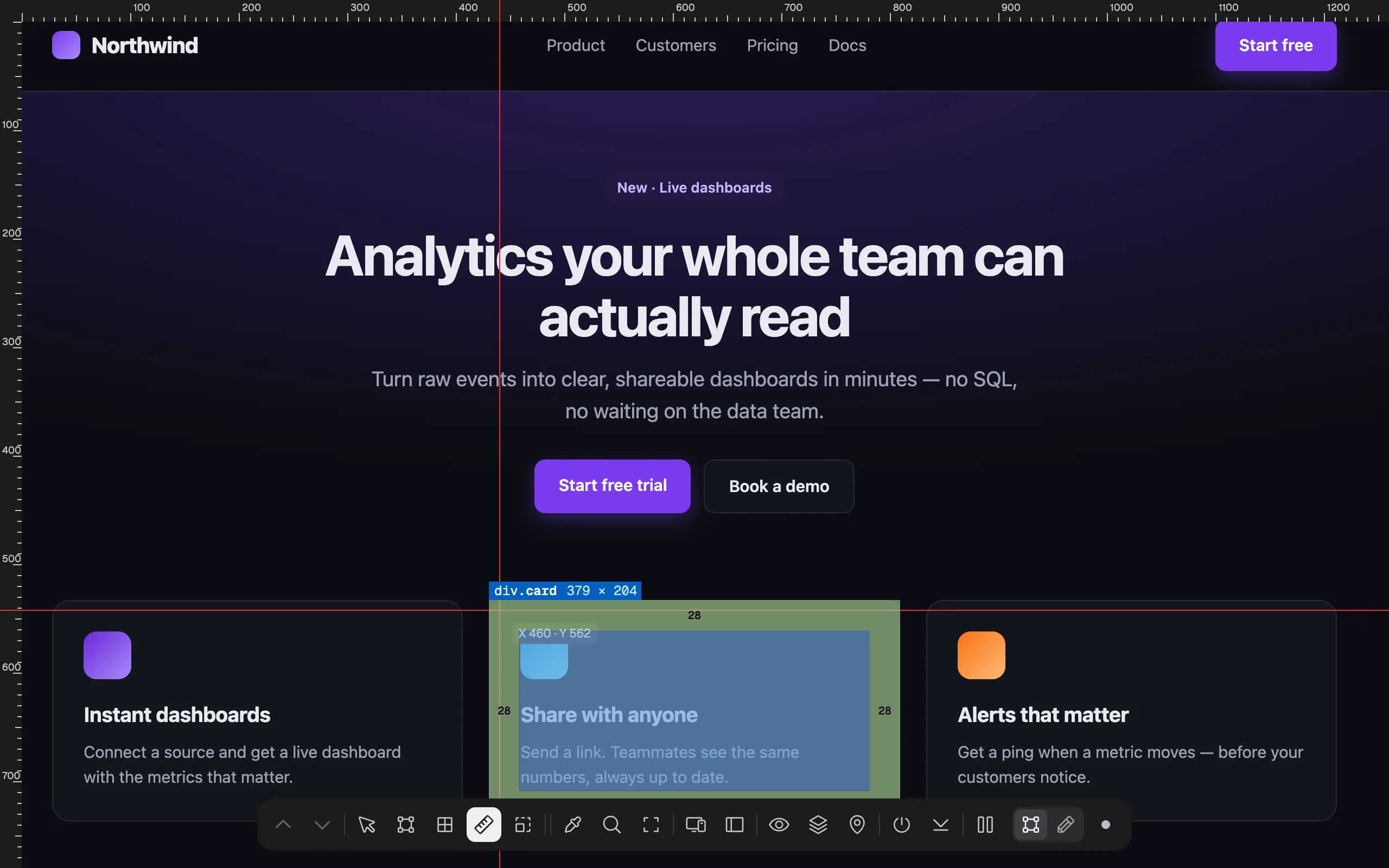The image size is (1389, 868).
Task: Open the stacked layers icon
Action: coord(818,825)
